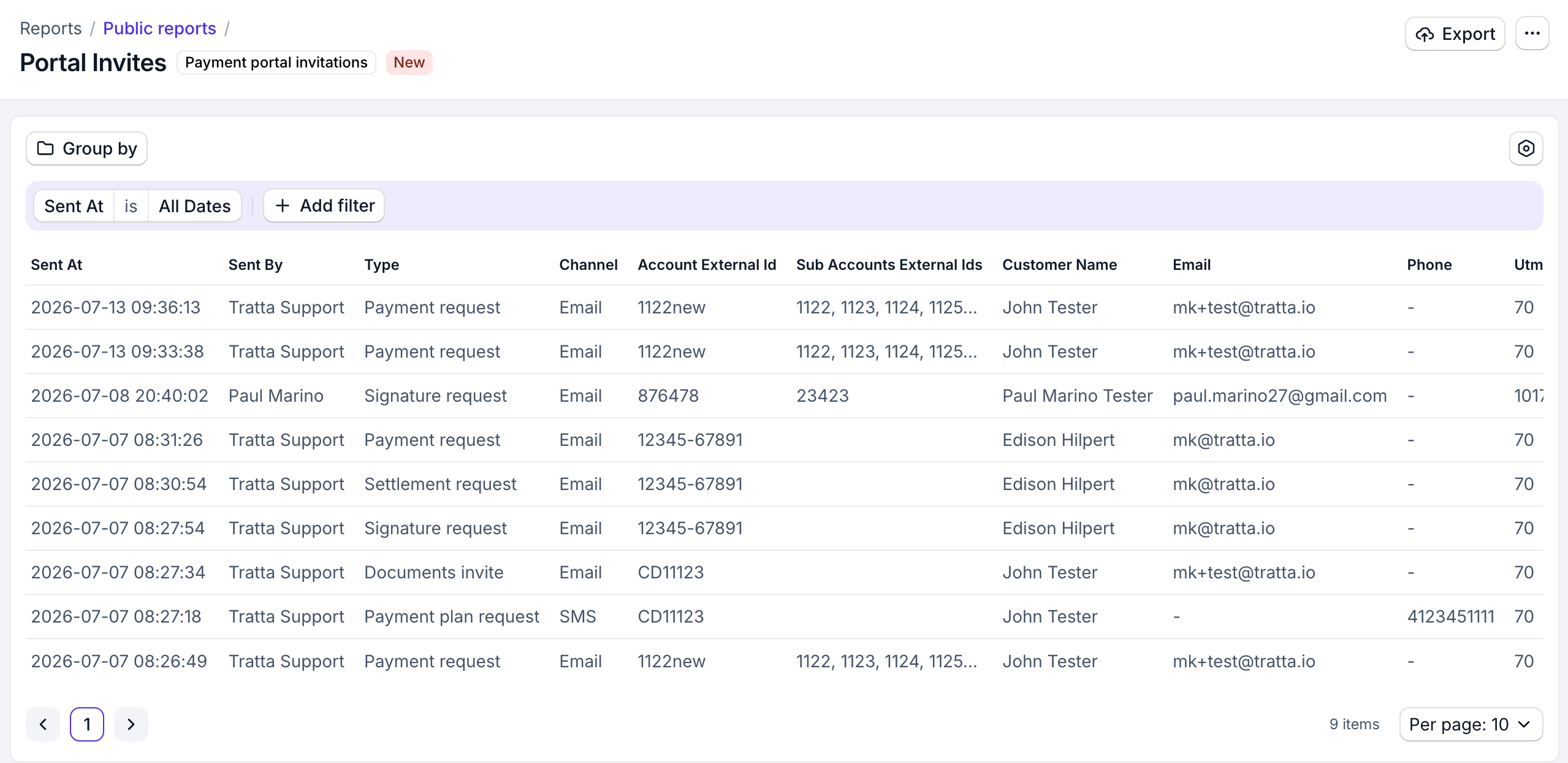1568x763 pixels.
Task: Click the Type column header
Action: tap(381, 265)
